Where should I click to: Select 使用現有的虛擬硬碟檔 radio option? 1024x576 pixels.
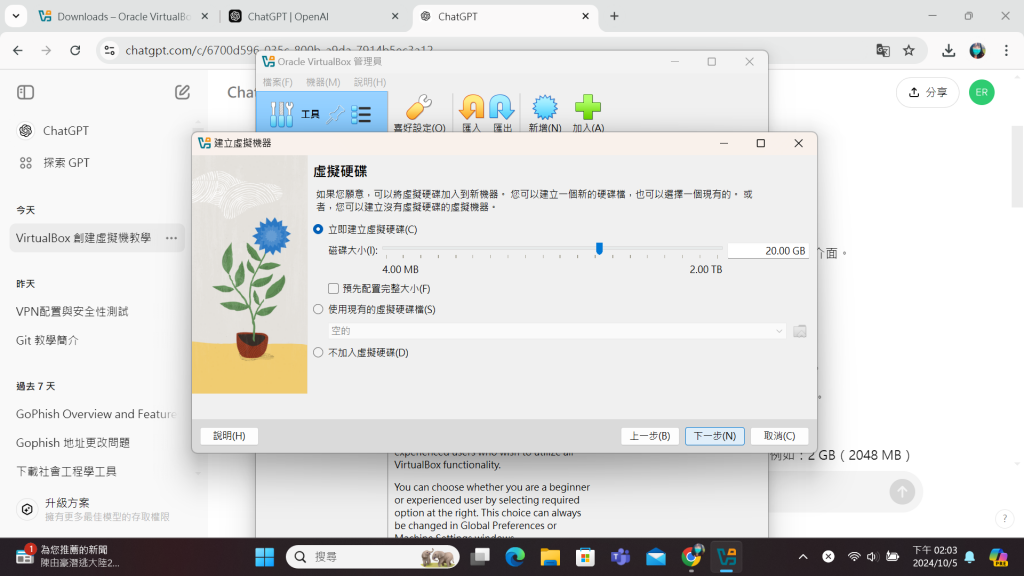(x=318, y=310)
